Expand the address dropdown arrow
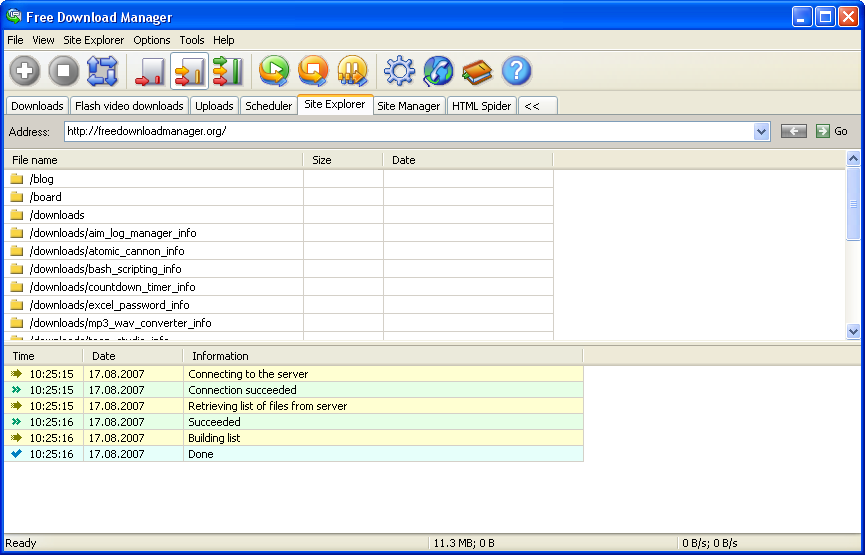The width and height of the screenshot is (865, 555). [762, 131]
